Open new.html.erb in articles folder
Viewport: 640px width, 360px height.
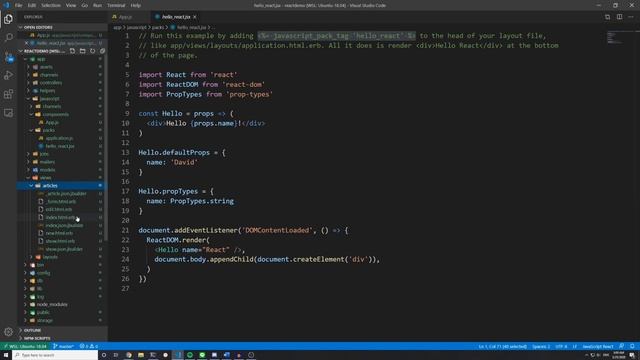click(60, 233)
